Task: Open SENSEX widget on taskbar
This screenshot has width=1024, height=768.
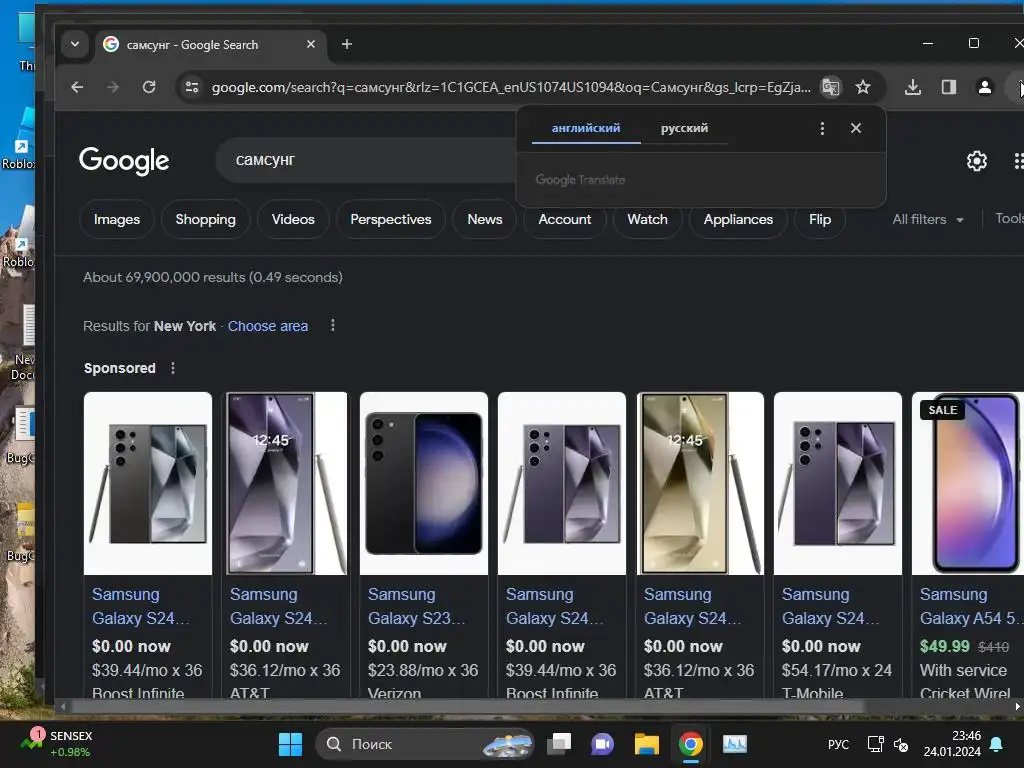Action: coord(57,744)
